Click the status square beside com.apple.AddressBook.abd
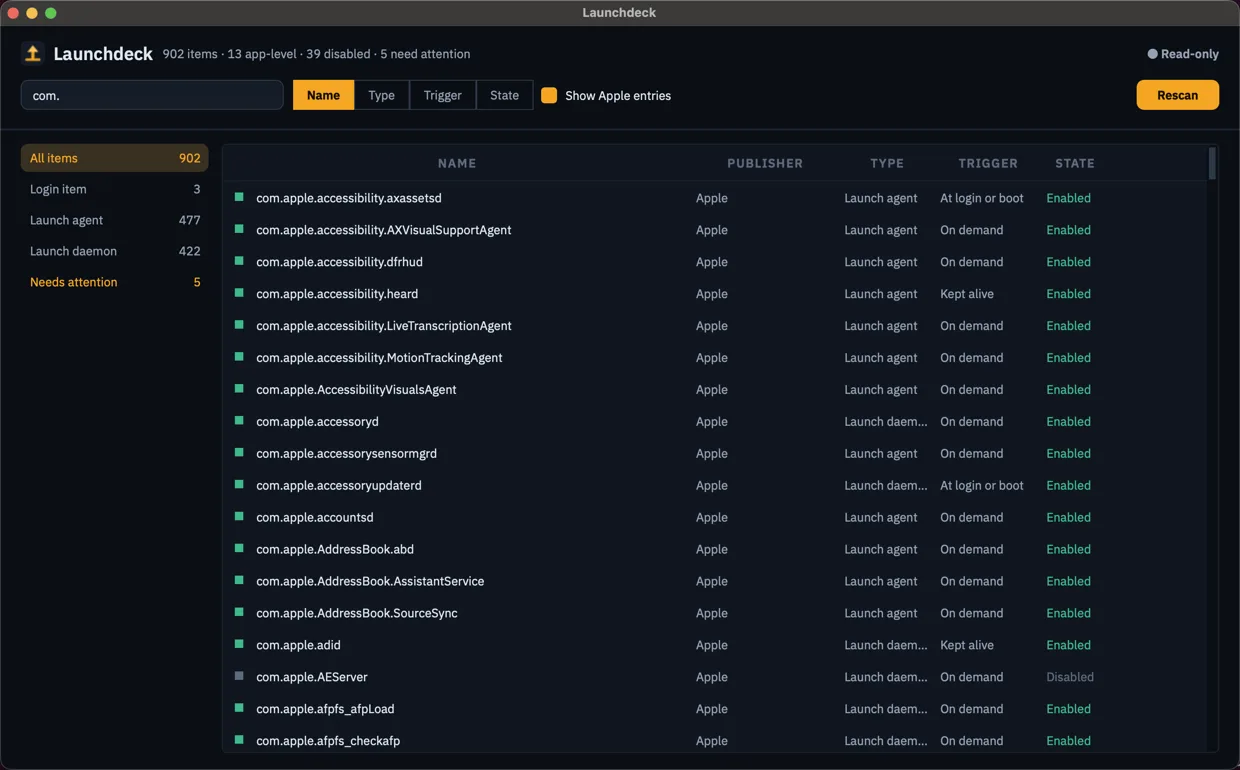The width and height of the screenshot is (1240, 770). coord(239,549)
